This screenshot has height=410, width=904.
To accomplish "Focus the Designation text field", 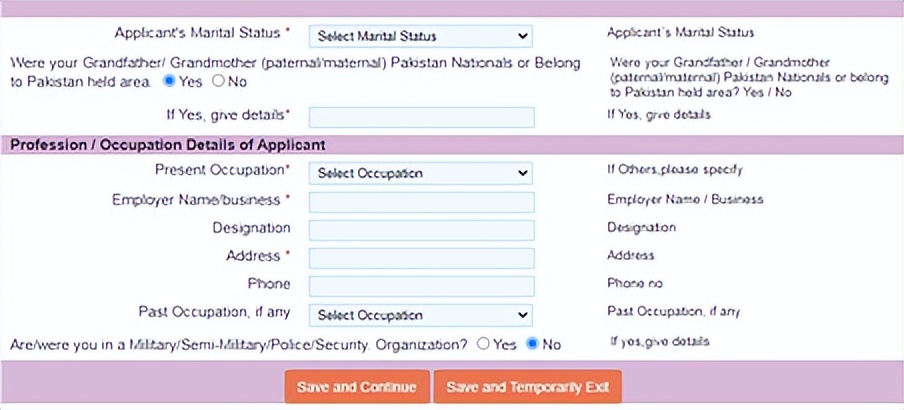I will 421,230.
